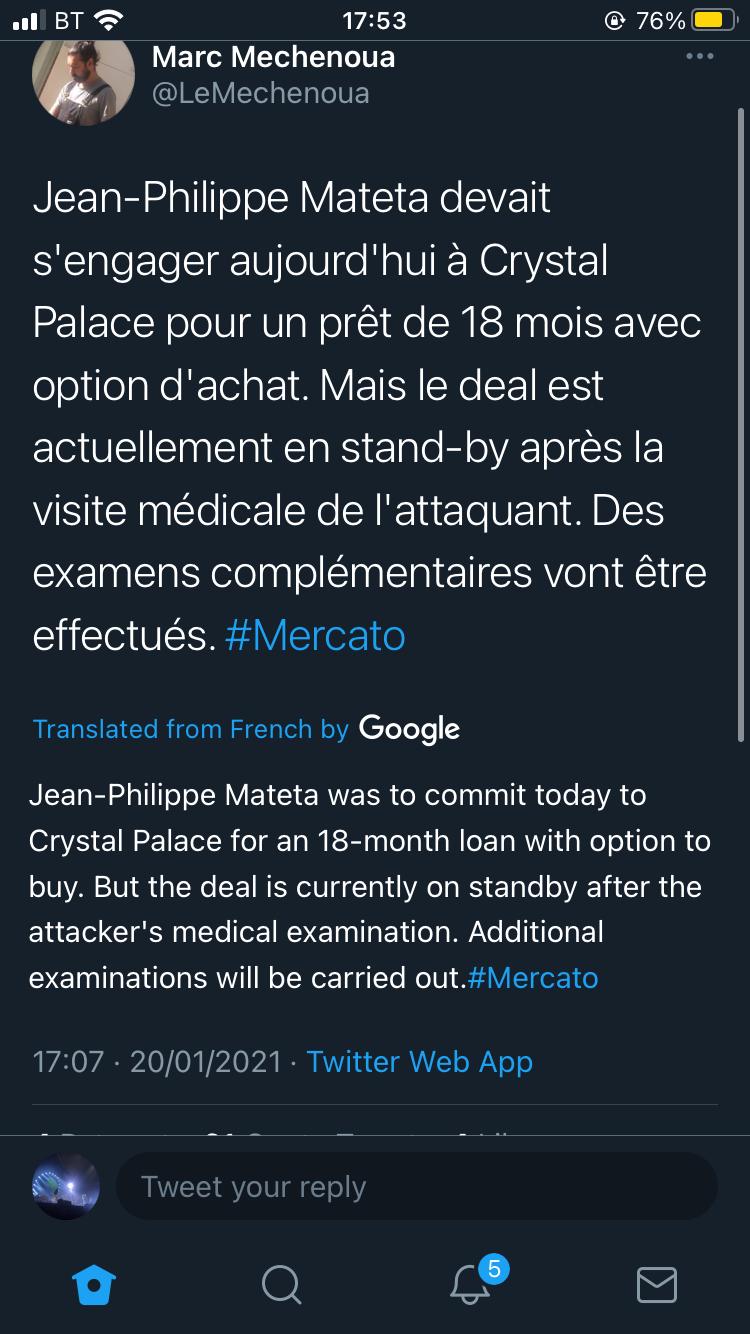
Task: Tap the @LeMechenoua handle
Action: click(x=260, y=93)
